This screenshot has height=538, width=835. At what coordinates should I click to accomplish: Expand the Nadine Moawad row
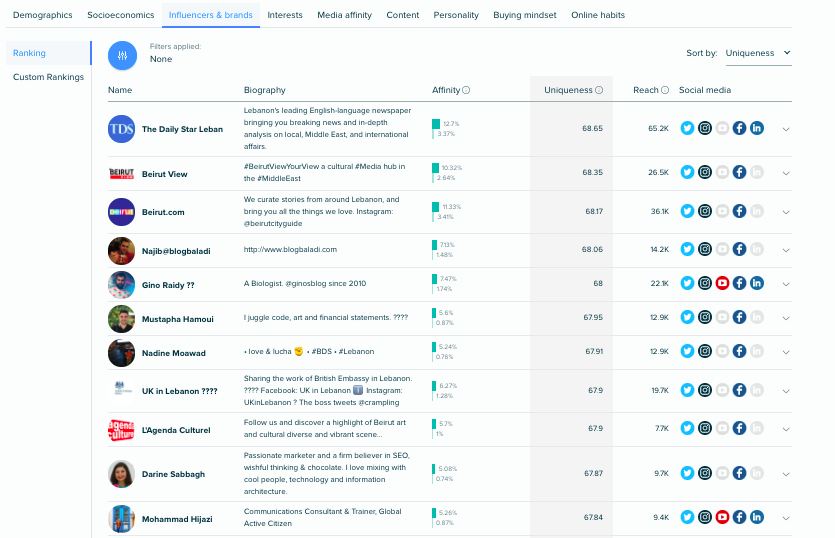click(786, 352)
